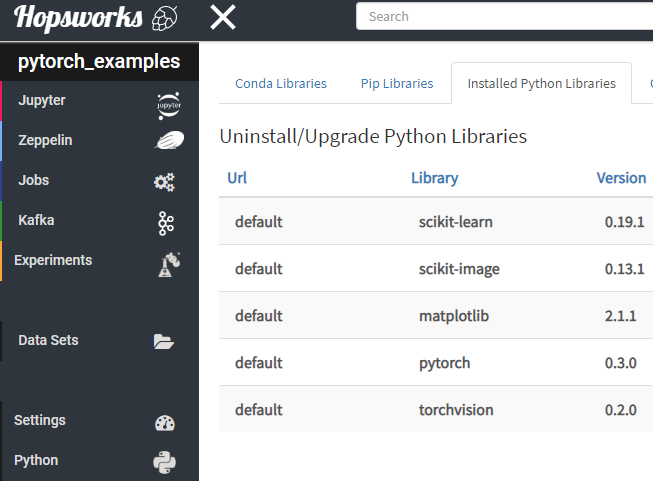Close the sidebar with the X icon

click(x=223, y=18)
